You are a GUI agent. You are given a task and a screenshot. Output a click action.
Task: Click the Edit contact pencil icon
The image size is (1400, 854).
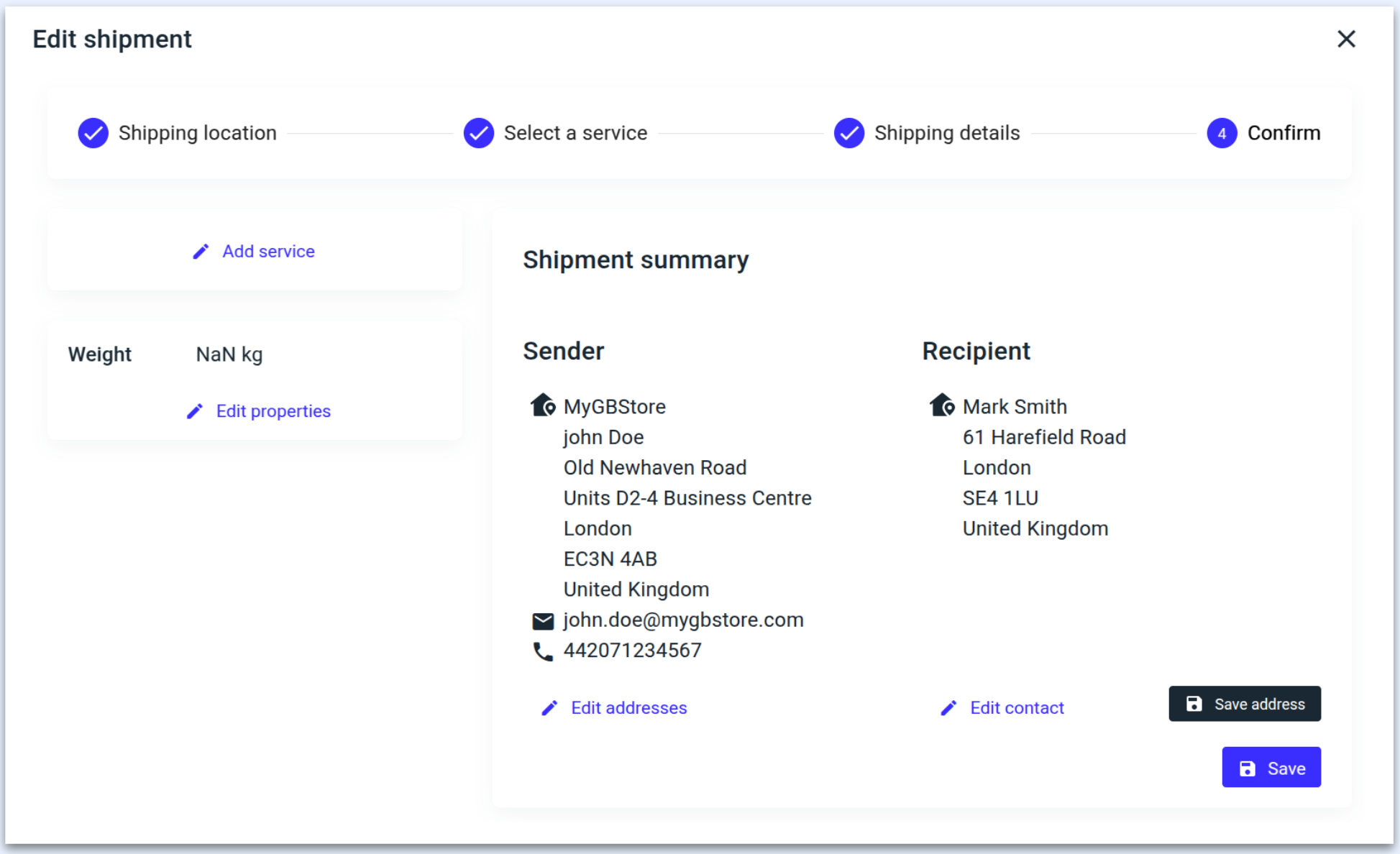[948, 708]
